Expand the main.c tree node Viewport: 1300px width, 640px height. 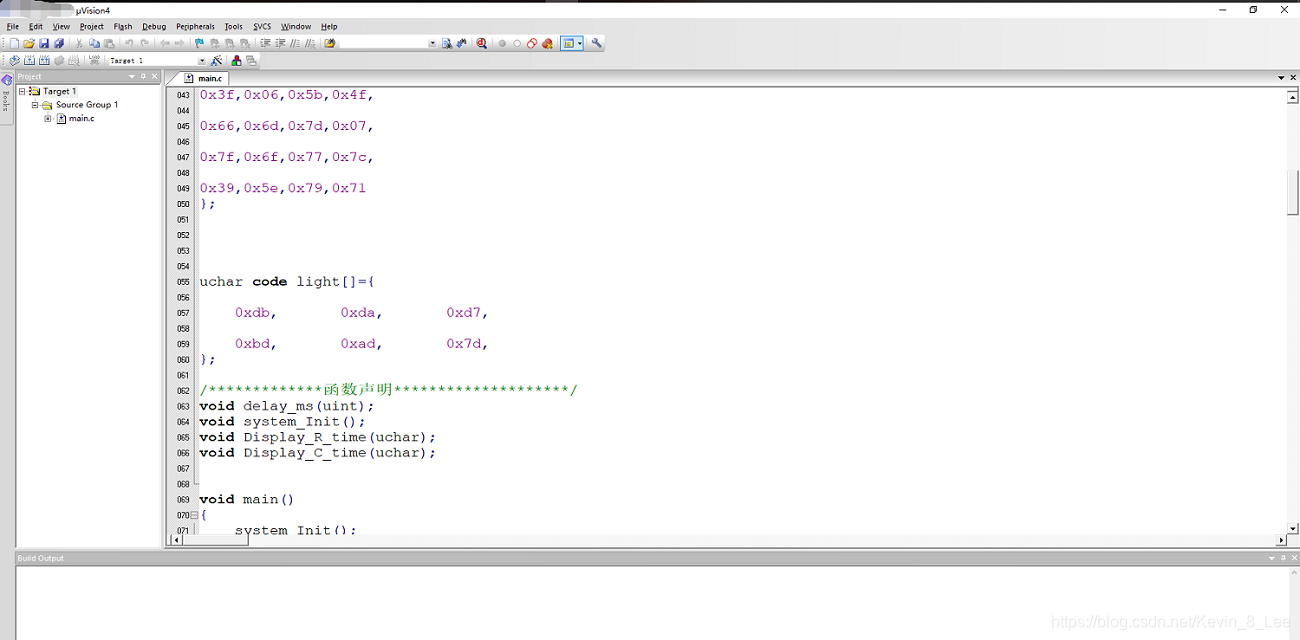[x=48, y=118]
